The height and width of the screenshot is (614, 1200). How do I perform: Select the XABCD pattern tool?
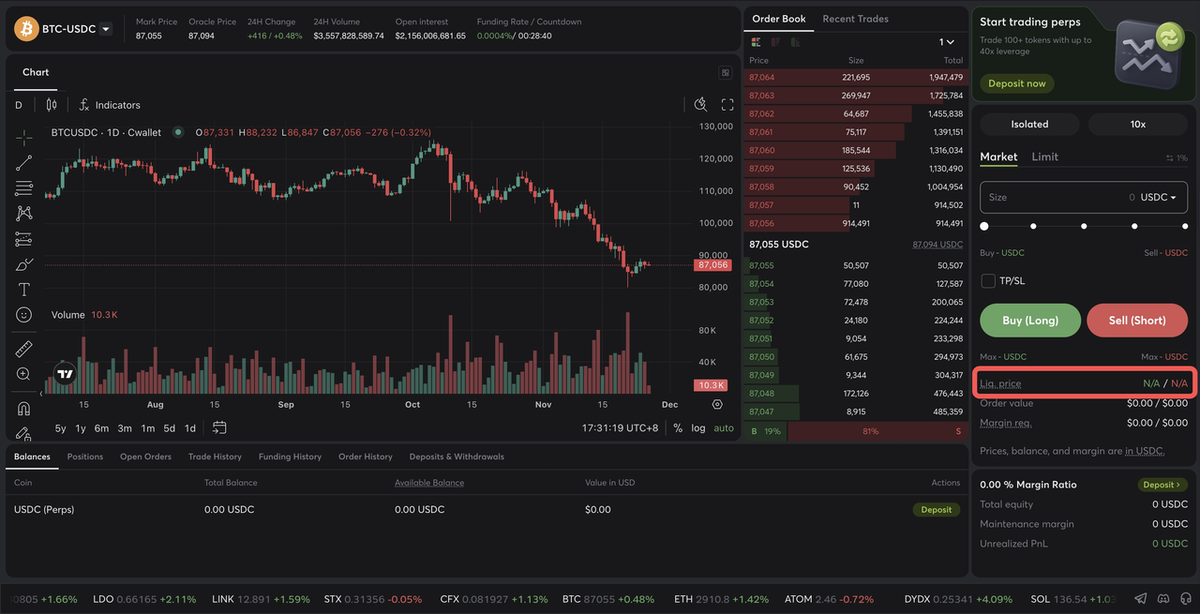pyautogui.click(x=24, y=213)
